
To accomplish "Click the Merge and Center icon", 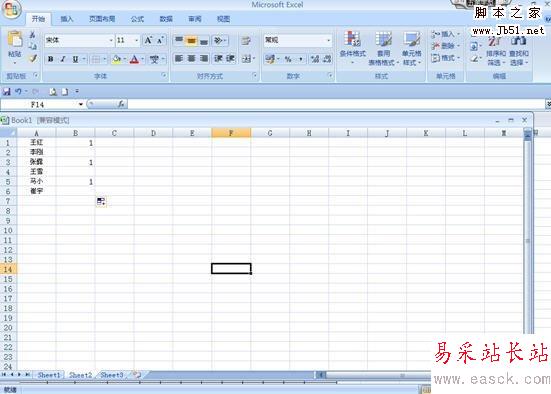I will pyautogui.click(x=247, y=59).
